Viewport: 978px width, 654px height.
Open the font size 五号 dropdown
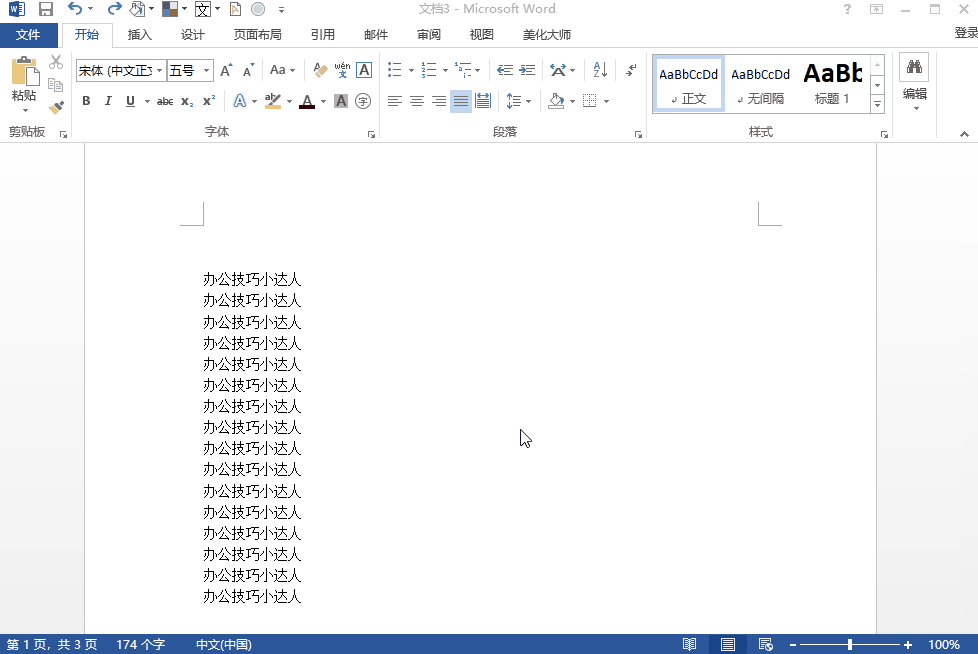[207, 70]
